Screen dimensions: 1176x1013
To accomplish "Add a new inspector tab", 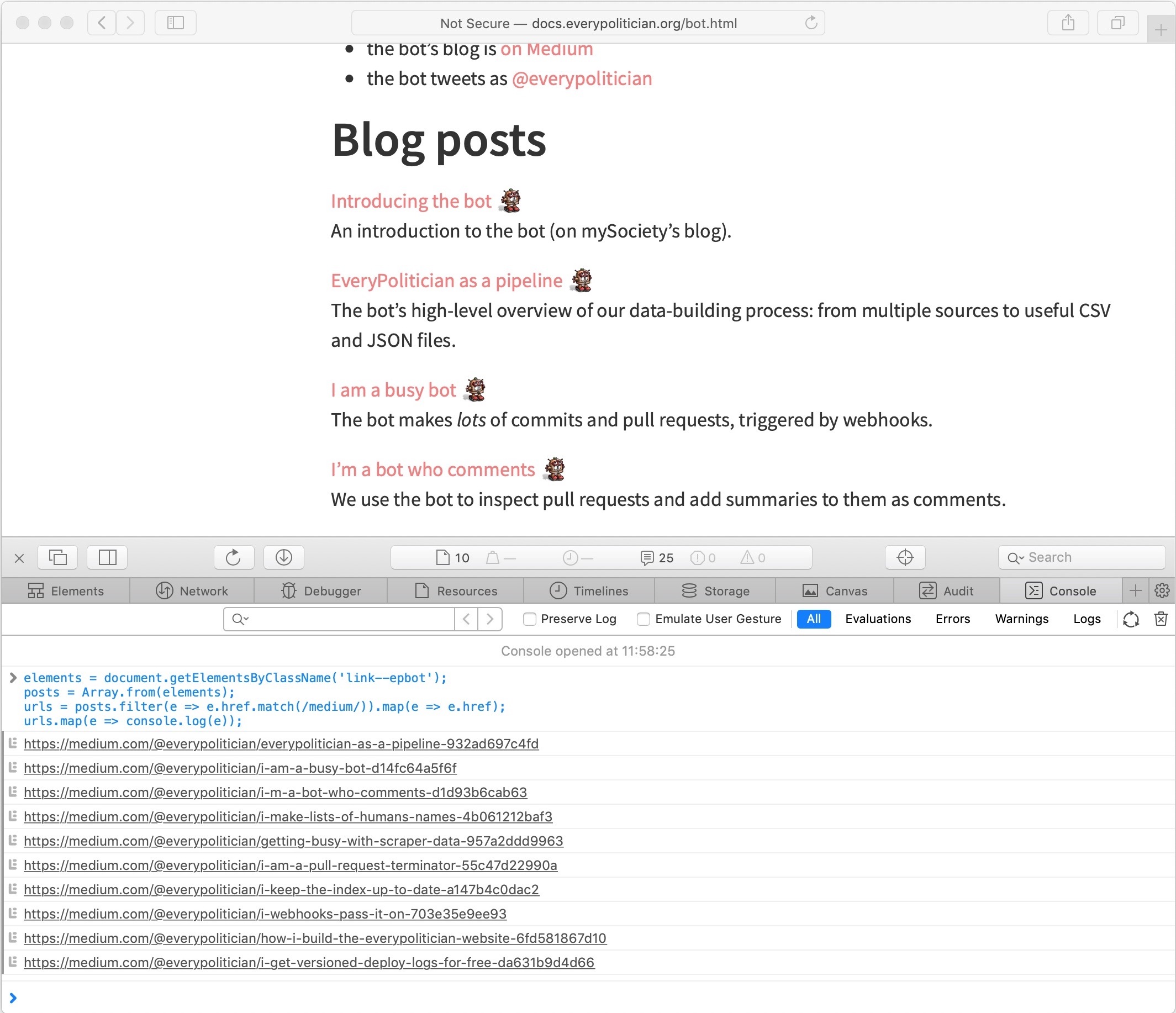I will tap(1135, 591).
